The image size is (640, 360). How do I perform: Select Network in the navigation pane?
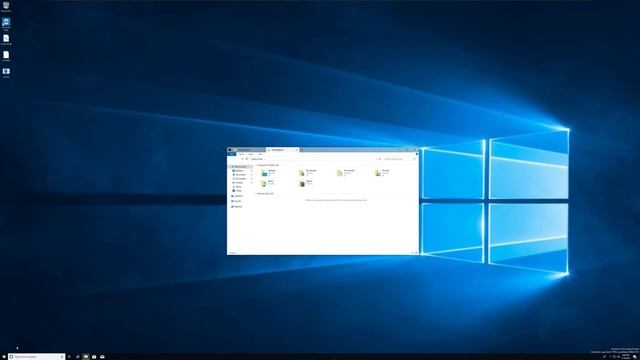coord(237,207)
